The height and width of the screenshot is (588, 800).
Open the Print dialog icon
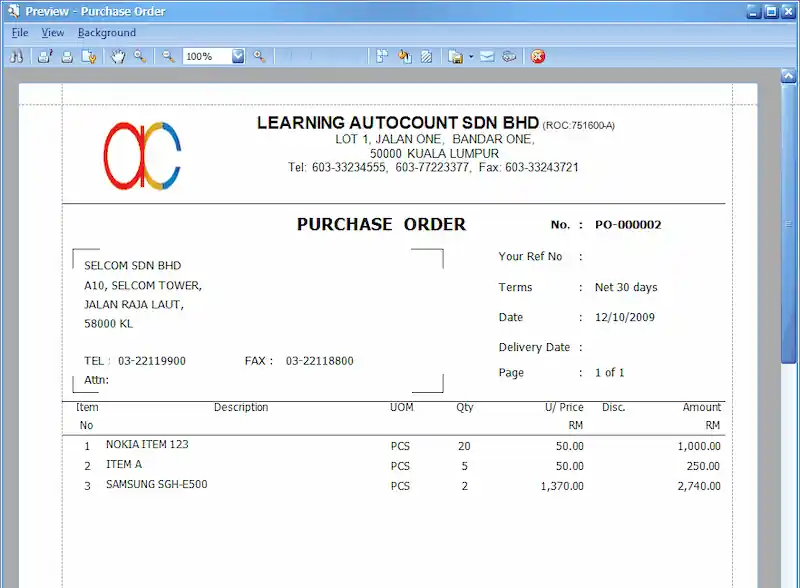pyautogui.click(x=45, y=56)
